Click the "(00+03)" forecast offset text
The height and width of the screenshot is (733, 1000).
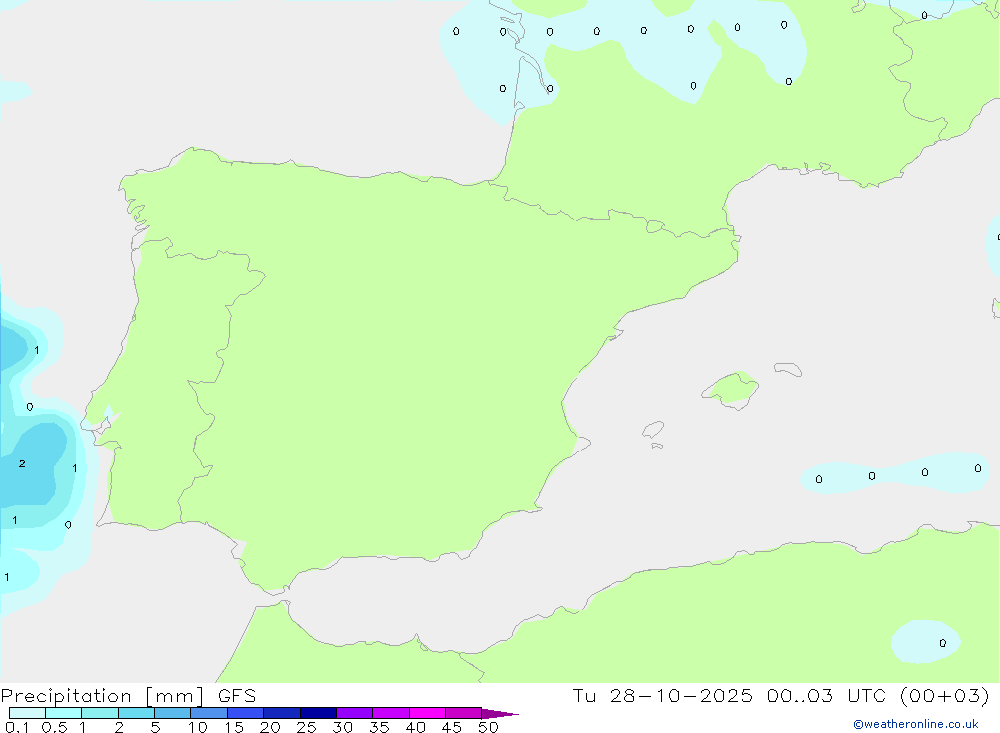945,695
